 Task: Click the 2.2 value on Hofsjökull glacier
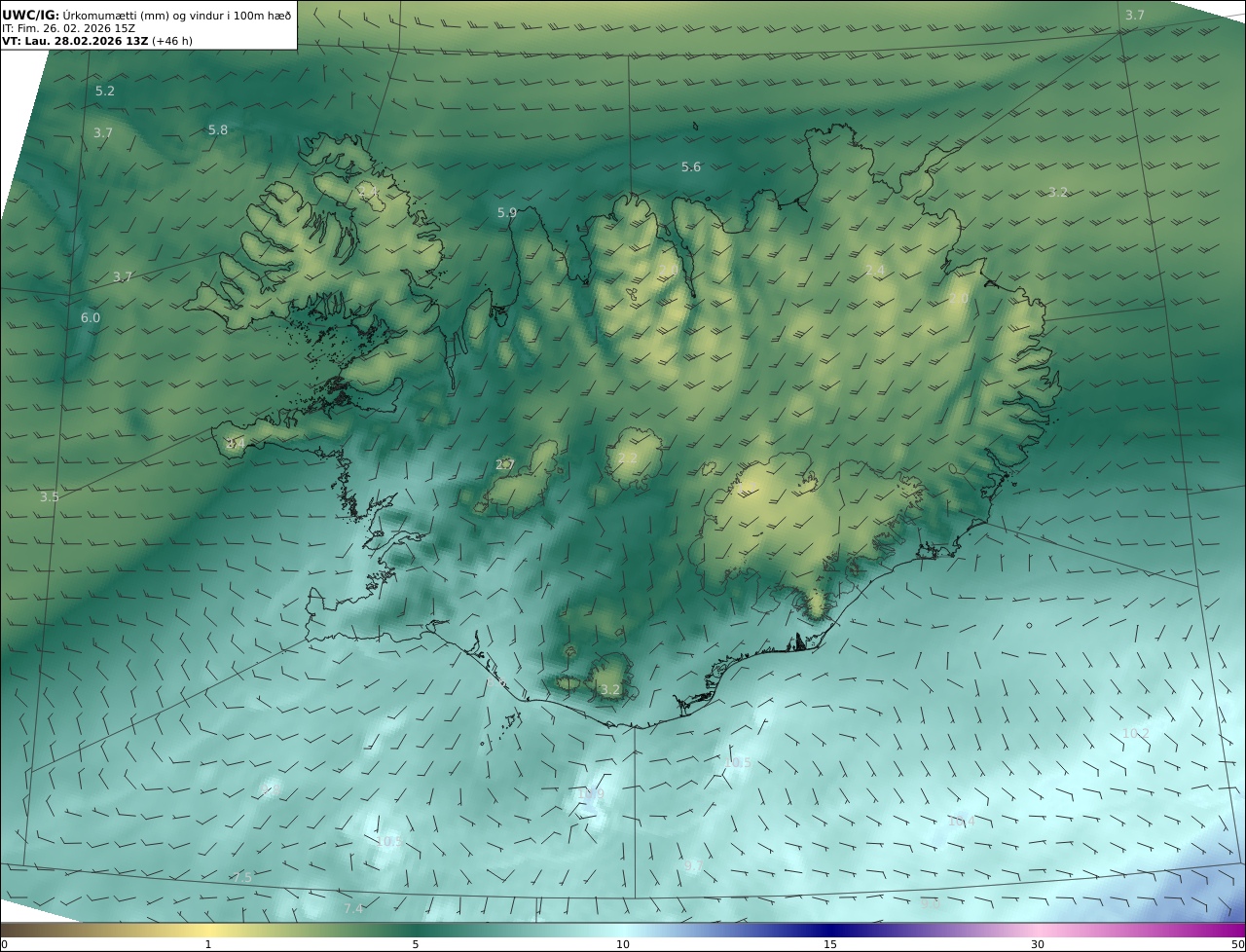(x=628, y=458)
